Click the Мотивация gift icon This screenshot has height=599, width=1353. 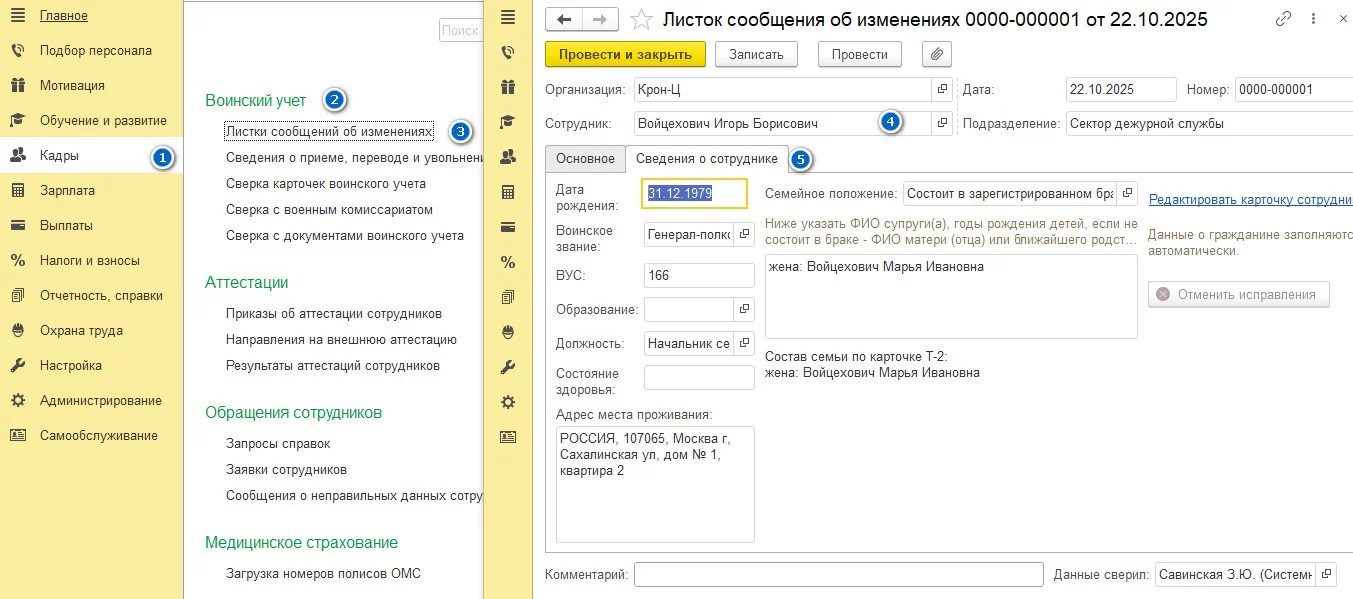click(x=17, y=86)
